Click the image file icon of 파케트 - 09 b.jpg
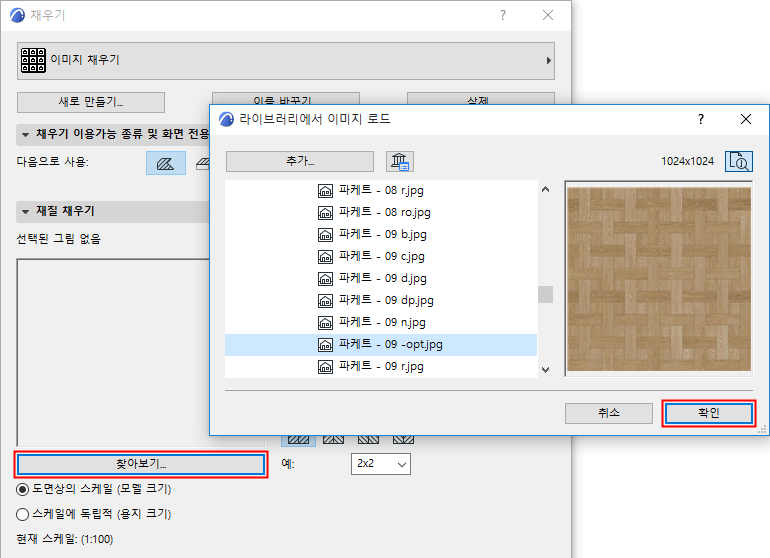 [325, 235]
